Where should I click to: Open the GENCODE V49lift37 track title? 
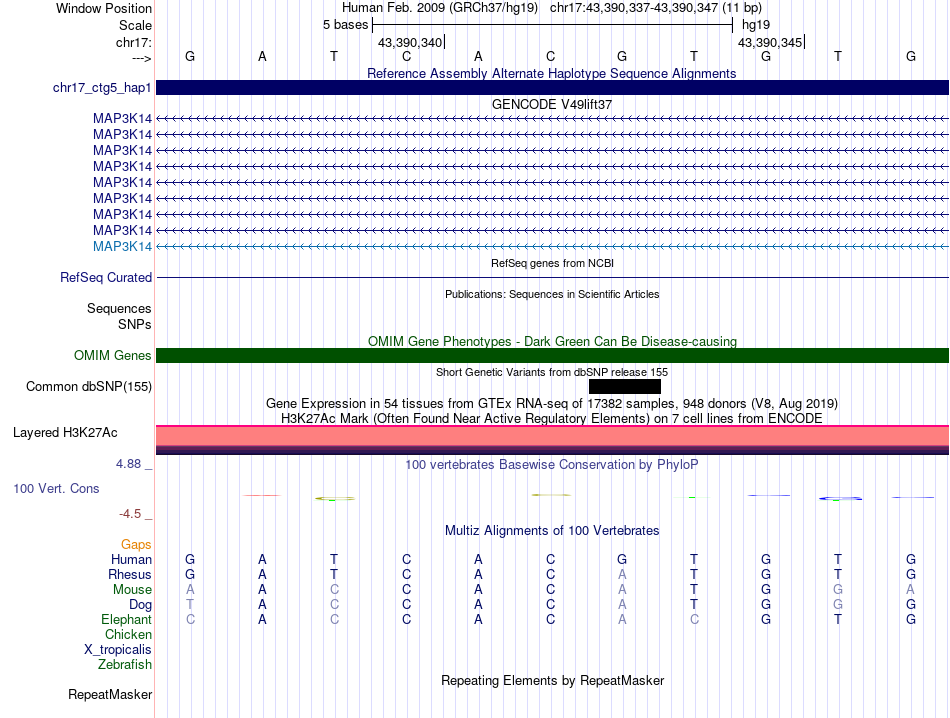click(552, 104)
